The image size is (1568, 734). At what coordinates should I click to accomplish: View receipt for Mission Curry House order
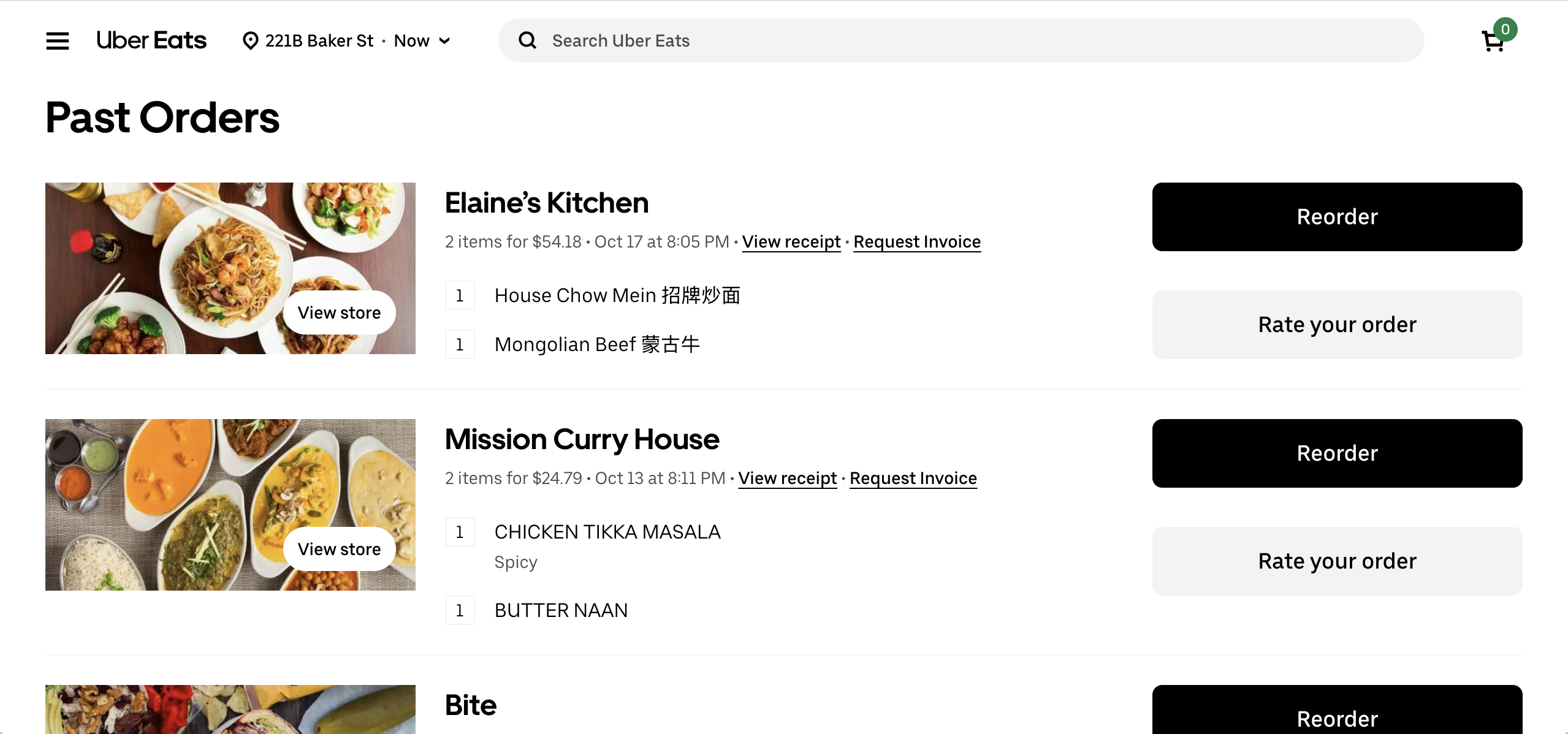coord(787,479)
